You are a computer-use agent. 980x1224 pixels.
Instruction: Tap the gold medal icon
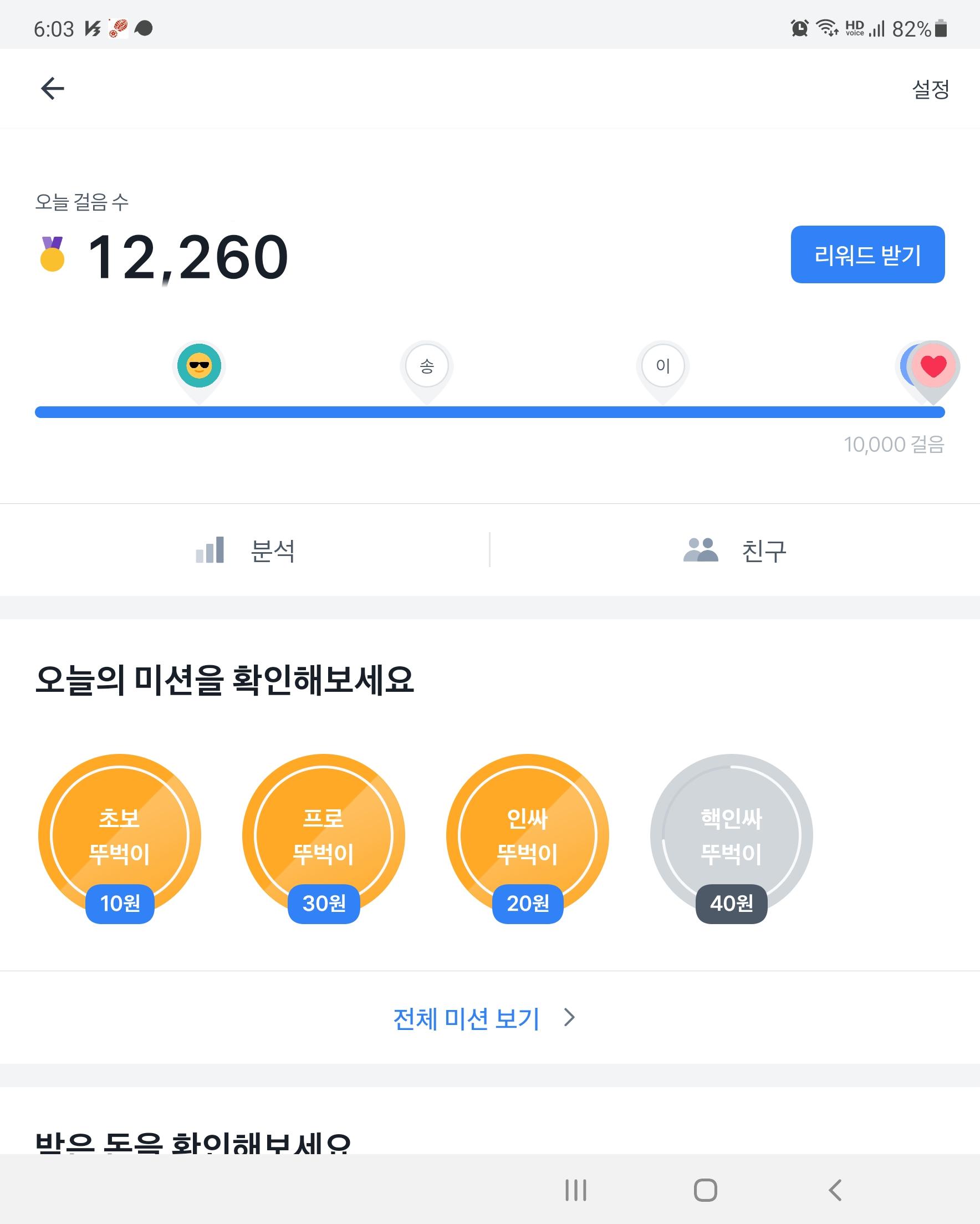pos(52,254)
